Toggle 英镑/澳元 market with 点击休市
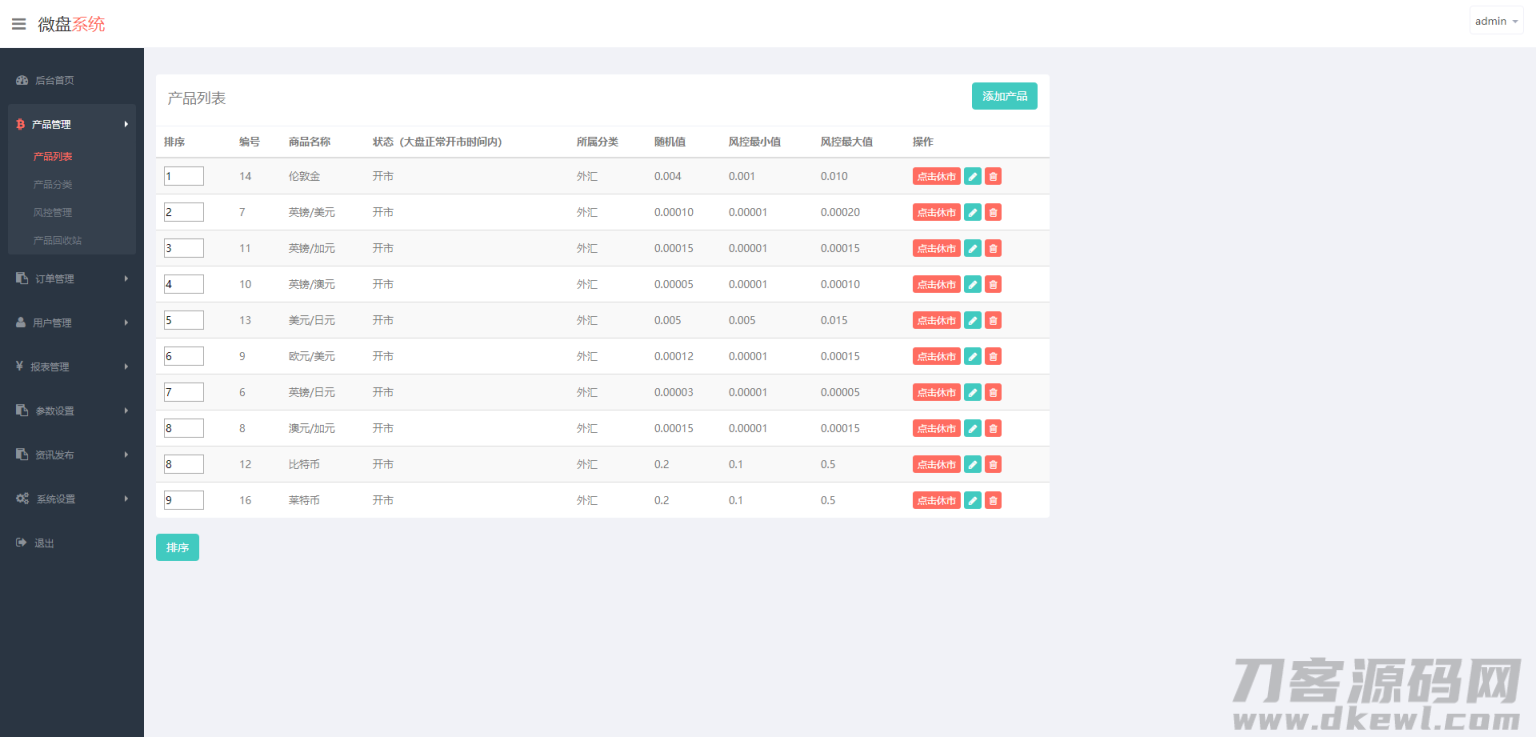Viewport: 1536px width, 737px height. [x=936, y=284]
